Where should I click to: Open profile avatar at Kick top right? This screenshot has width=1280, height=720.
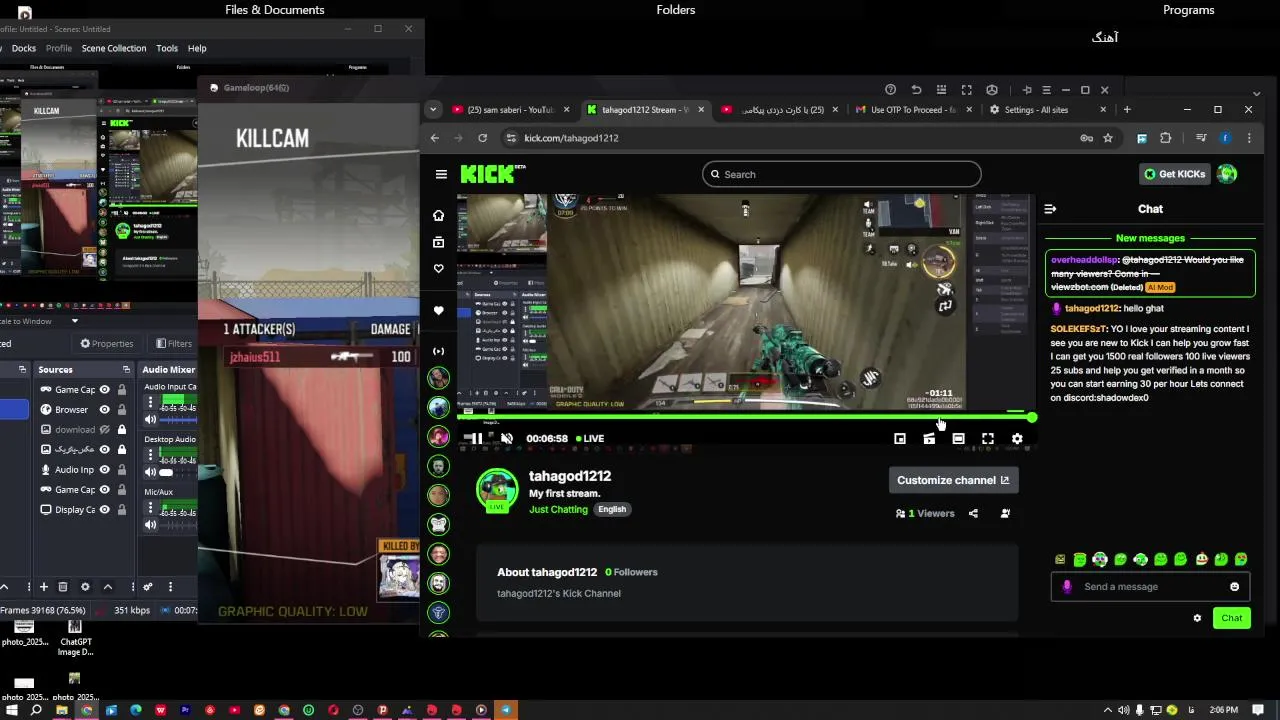[1227, 174]
